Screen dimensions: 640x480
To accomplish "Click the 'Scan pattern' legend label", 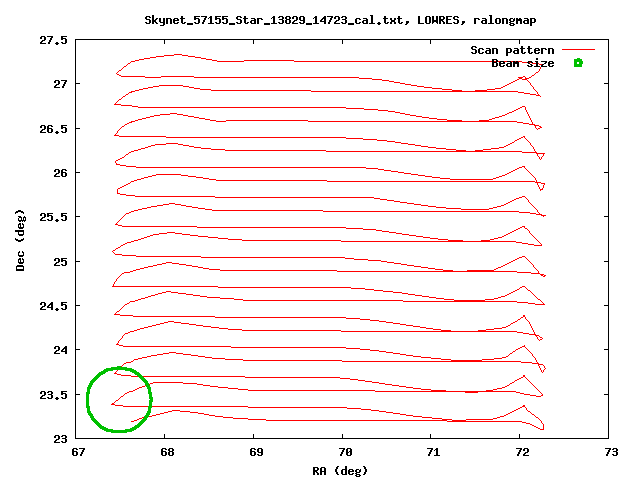I will [x=512, y=50].
